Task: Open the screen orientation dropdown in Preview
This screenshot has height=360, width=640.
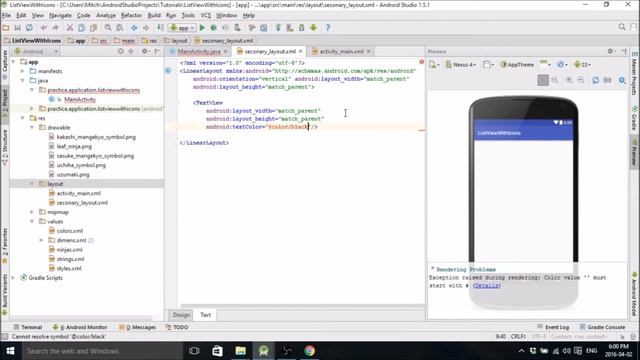Action: pyautogui.click(x=487, y=64)
